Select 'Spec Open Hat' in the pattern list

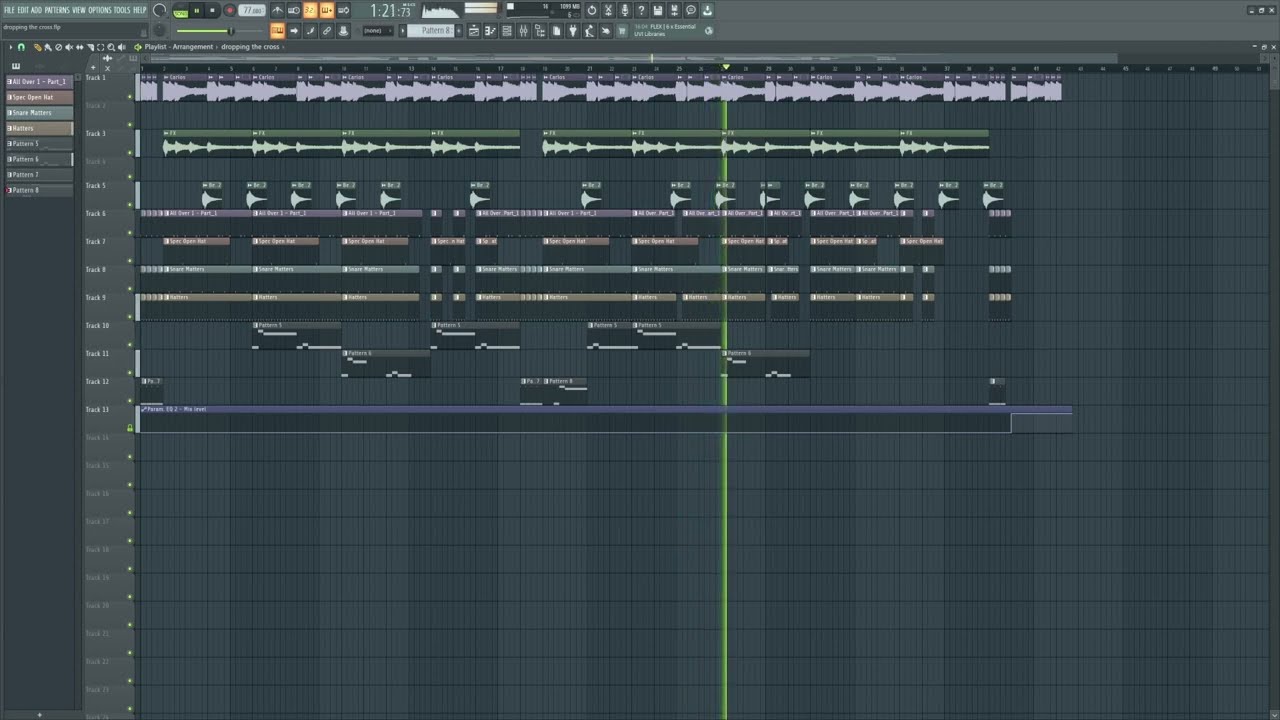[40, 97]
